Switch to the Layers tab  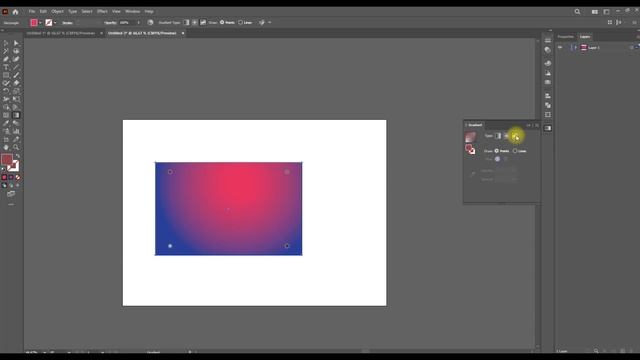pyautogui.click(x=585, y=37)
